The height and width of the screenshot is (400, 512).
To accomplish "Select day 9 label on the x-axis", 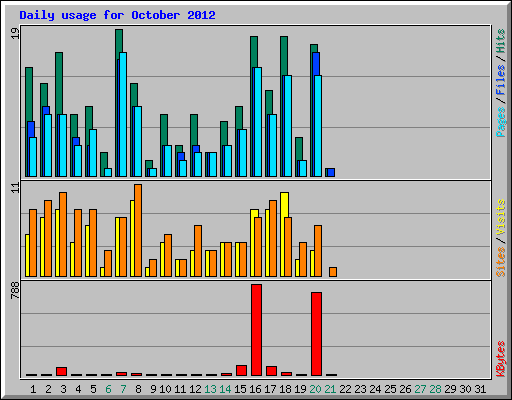I will click(153, 389).
